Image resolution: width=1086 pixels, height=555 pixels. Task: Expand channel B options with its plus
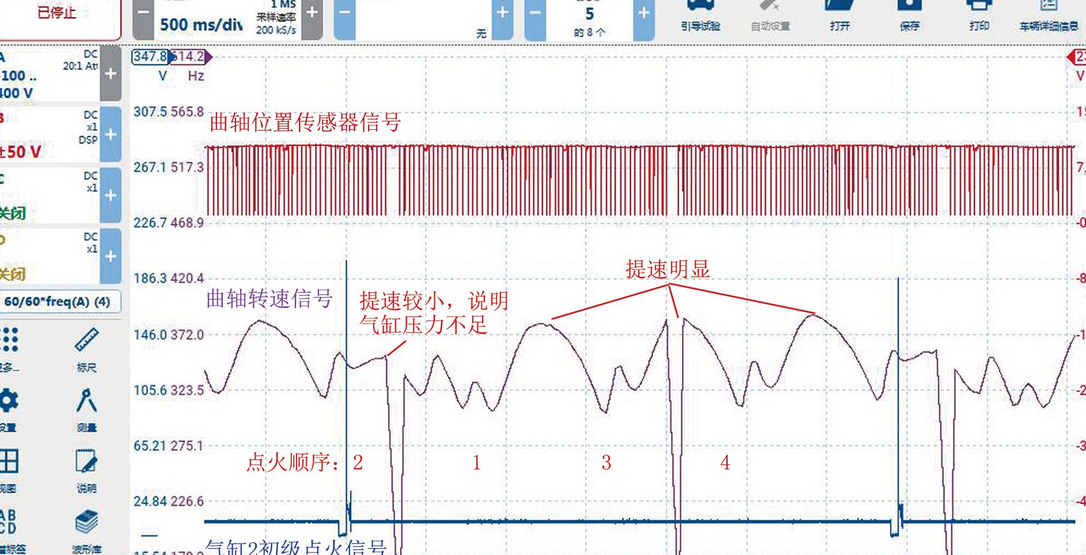110,134
